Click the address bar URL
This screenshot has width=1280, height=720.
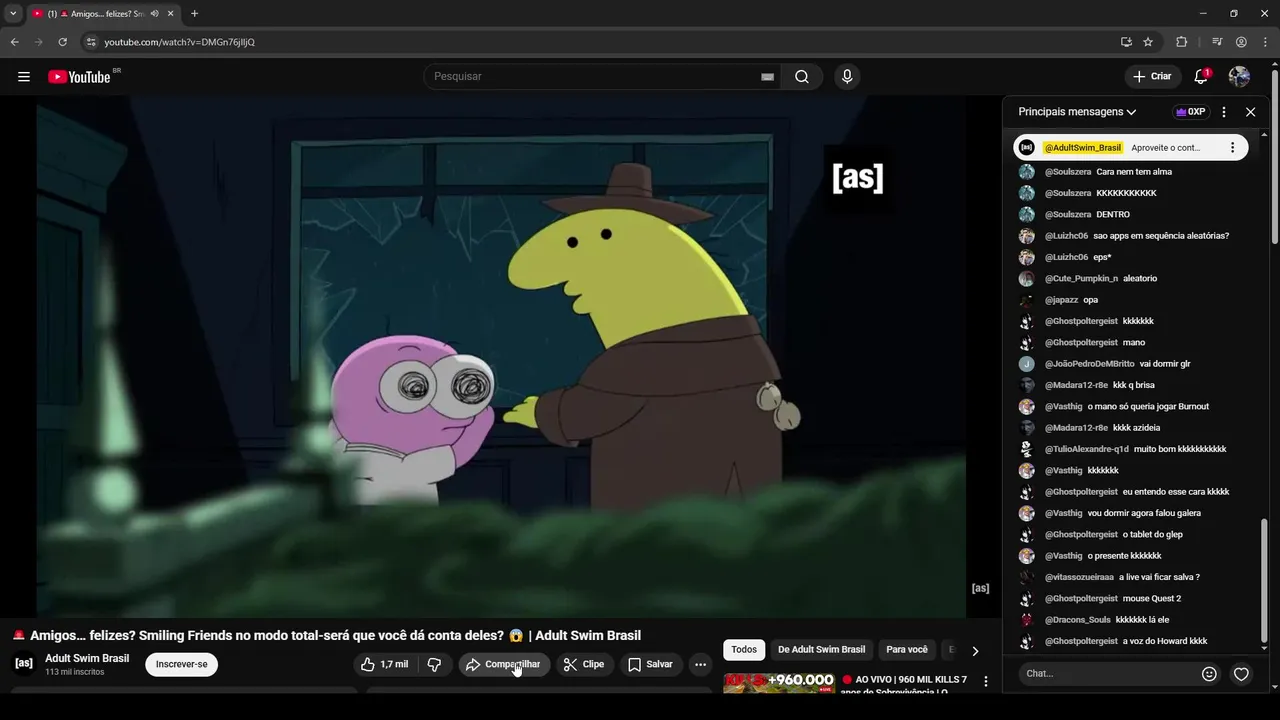[180, 42]
